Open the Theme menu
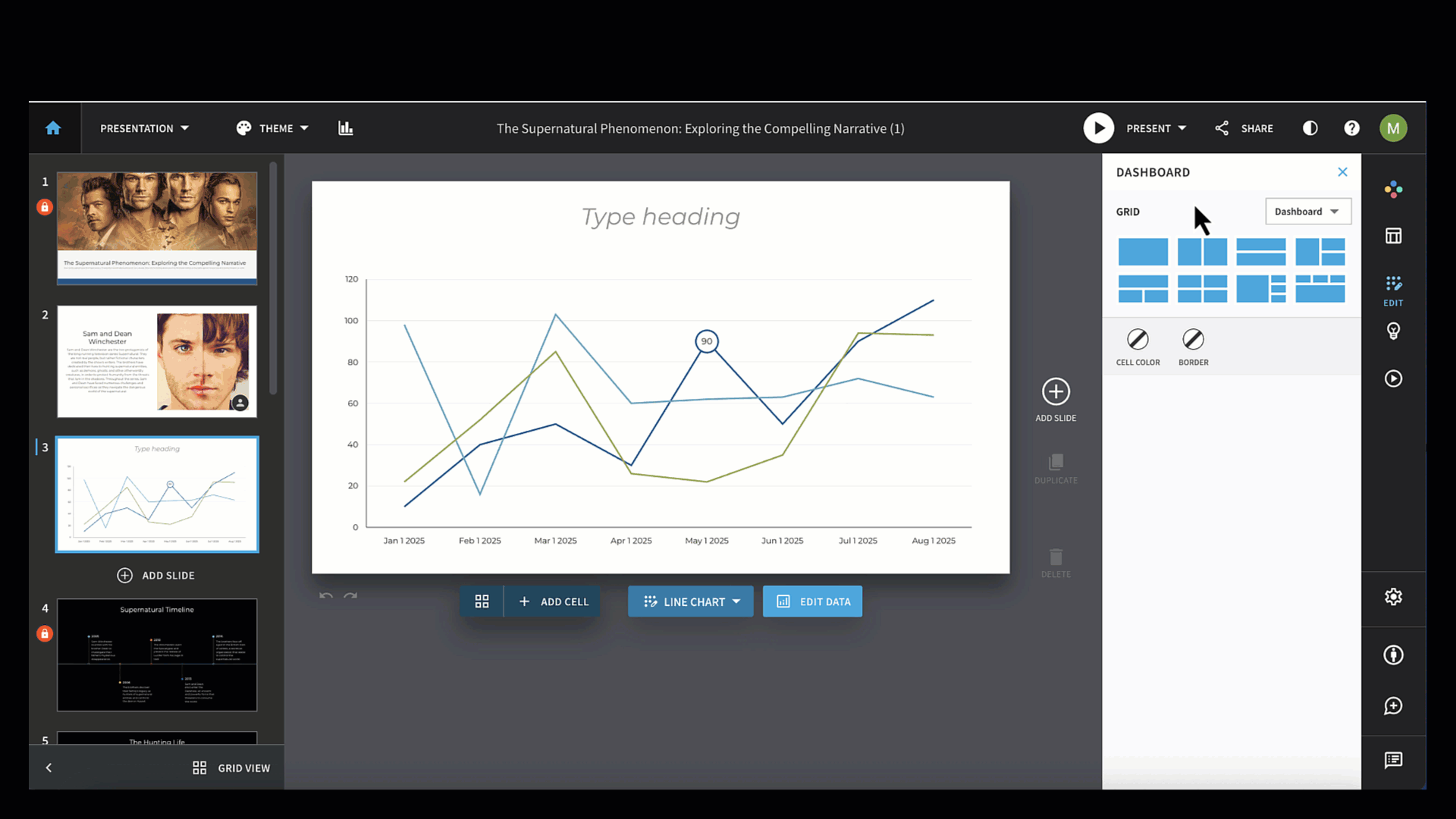 pyautogui.click(x=272, y=128)
